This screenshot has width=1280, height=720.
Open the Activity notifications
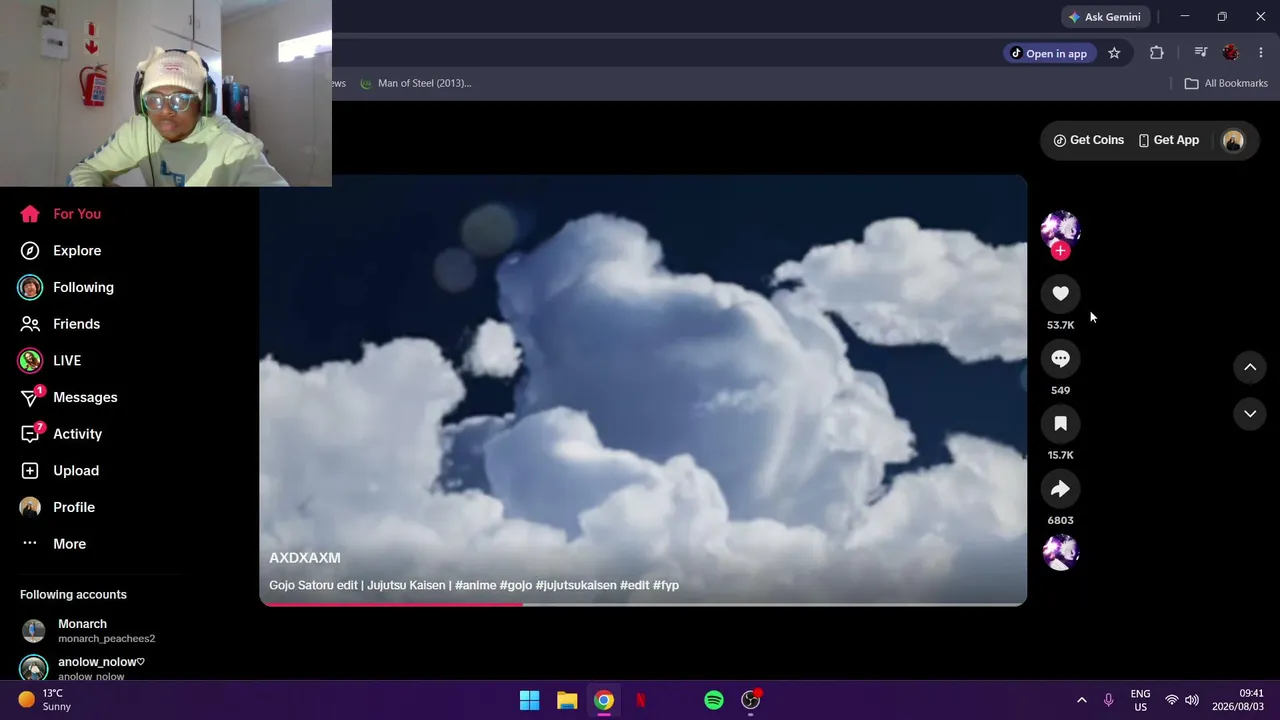pos(62,434)
